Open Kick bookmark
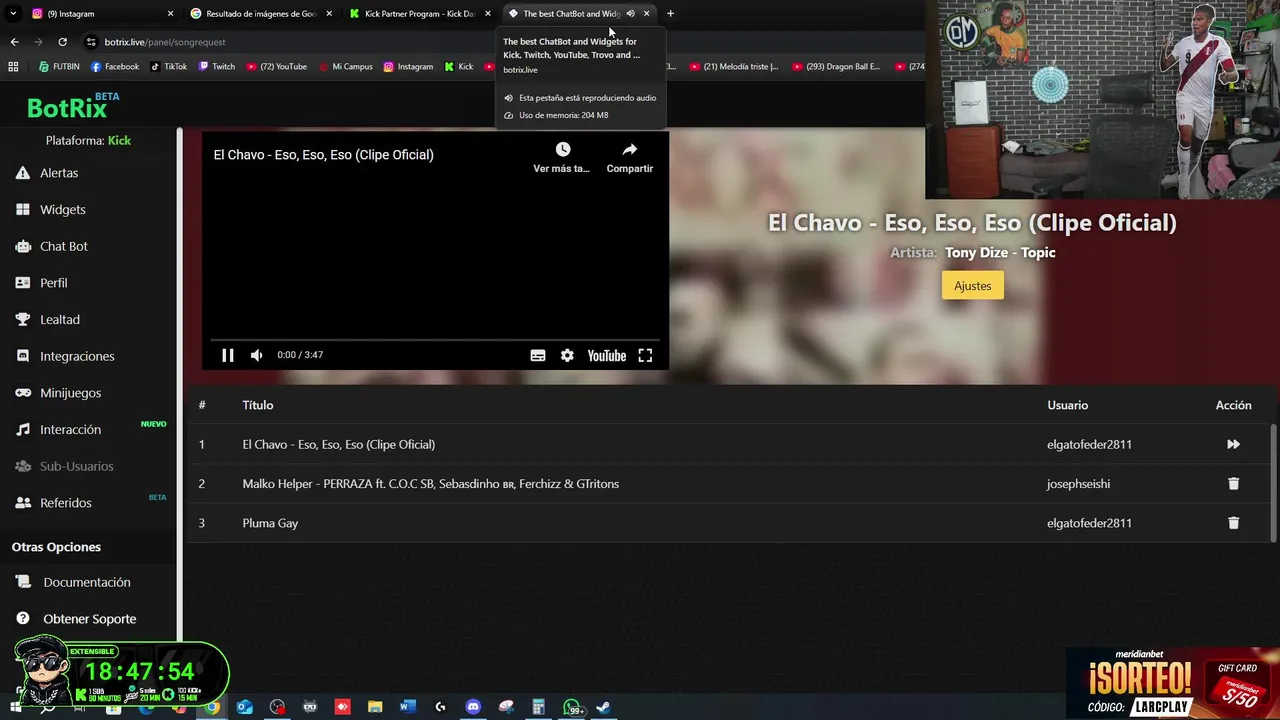This screenshot has width=1280, height=720. [459, 67]
